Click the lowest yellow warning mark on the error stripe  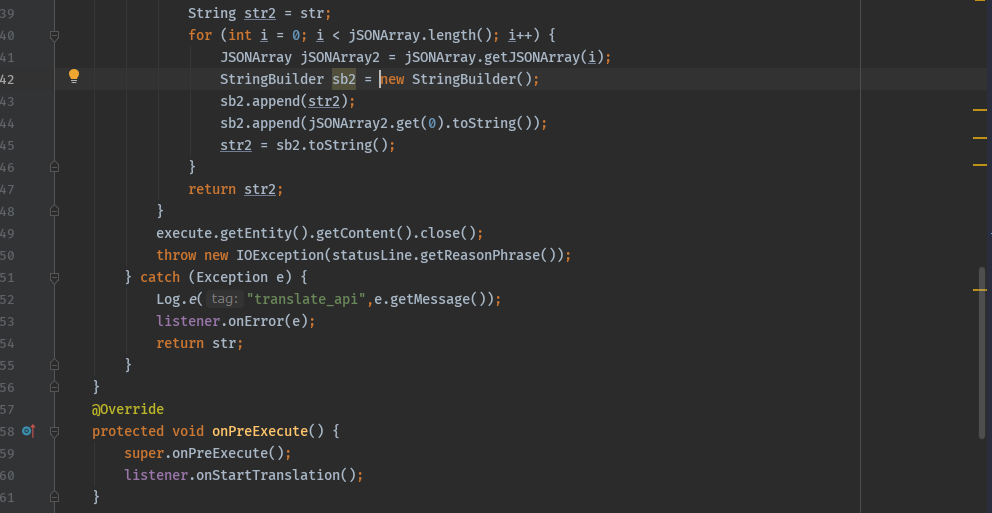pyautogui.click(x=980, y=290)
